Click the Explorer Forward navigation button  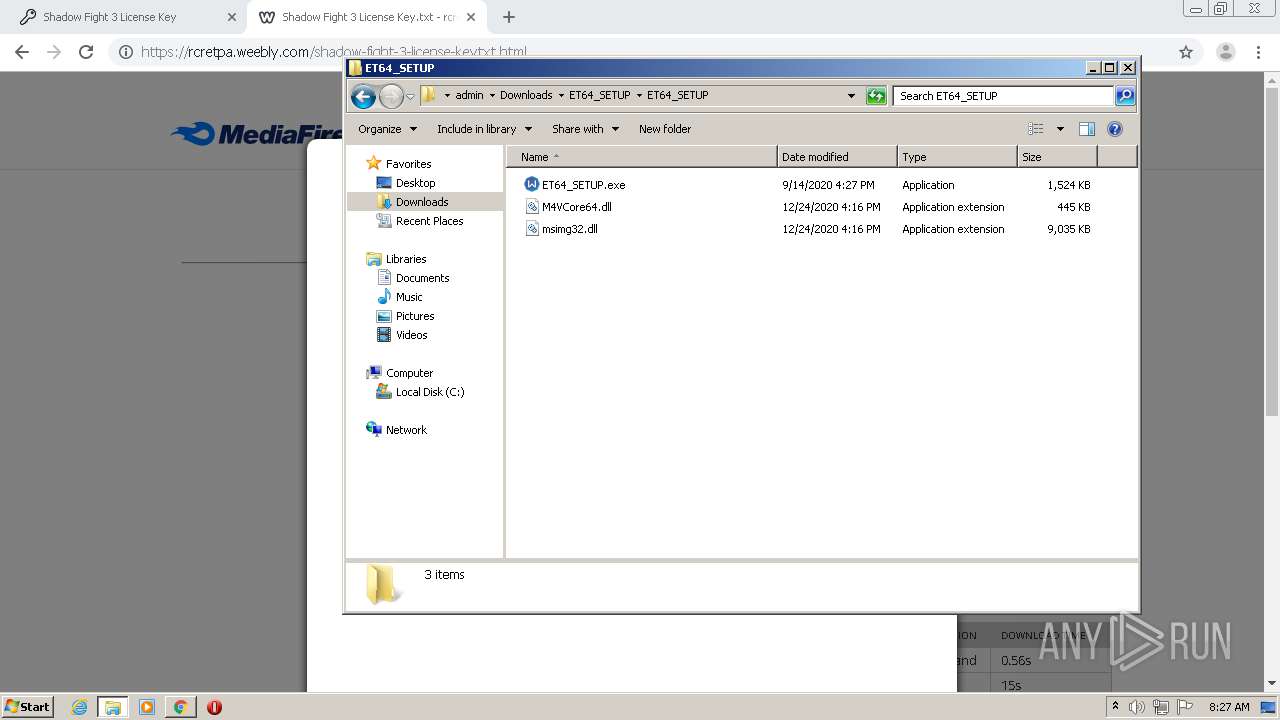pyautogui.click(x=391, y=96)
